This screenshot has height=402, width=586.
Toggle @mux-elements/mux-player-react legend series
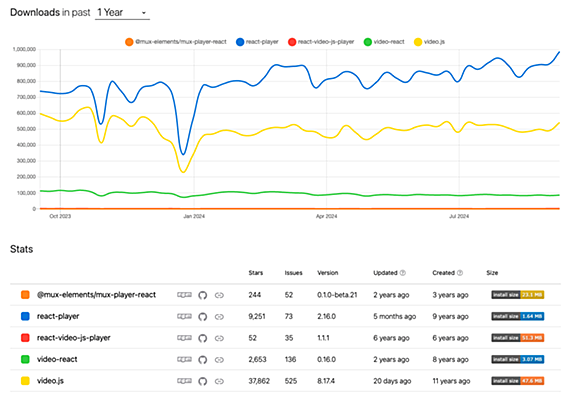point(176,42)
